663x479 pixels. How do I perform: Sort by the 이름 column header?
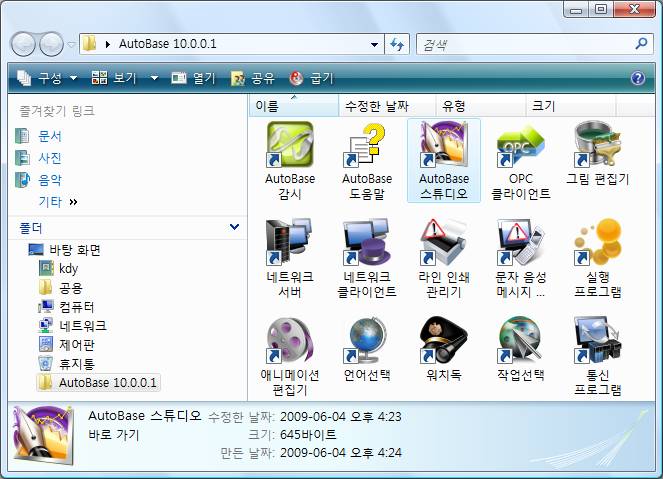(x=294, y=106)
